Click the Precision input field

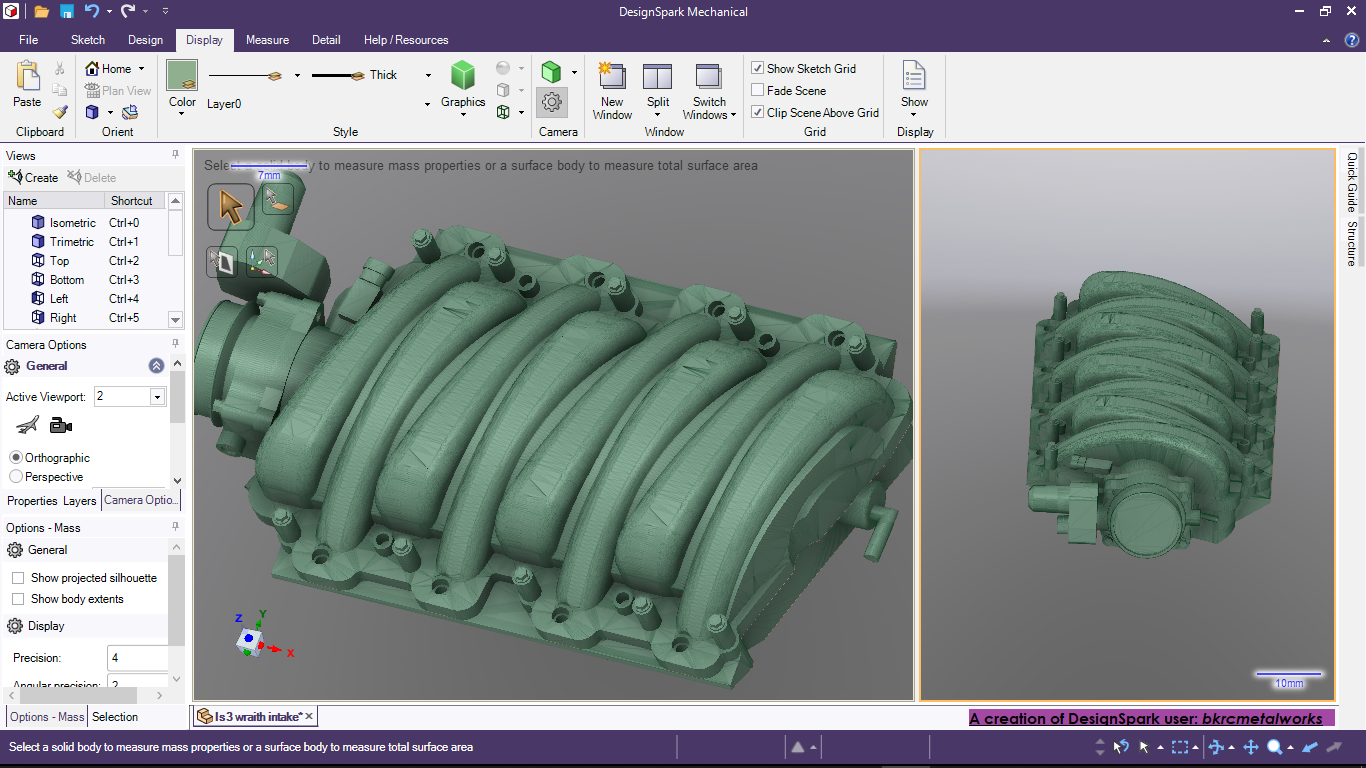(x=137, y=658)
